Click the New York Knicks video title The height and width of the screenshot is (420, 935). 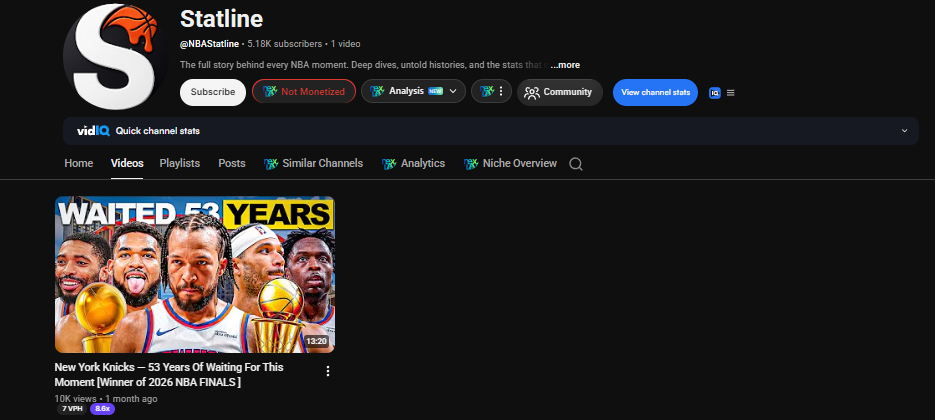[169, 375]
